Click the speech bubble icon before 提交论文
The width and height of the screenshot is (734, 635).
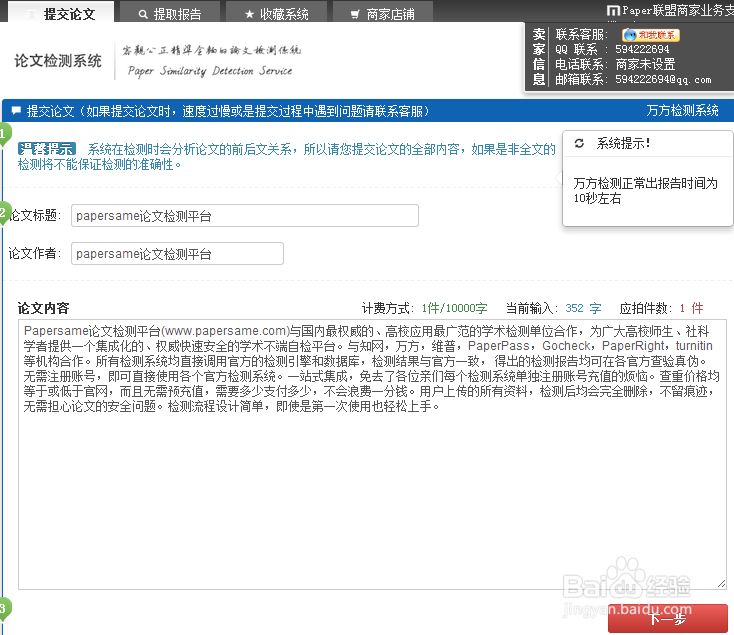[16, 111]
